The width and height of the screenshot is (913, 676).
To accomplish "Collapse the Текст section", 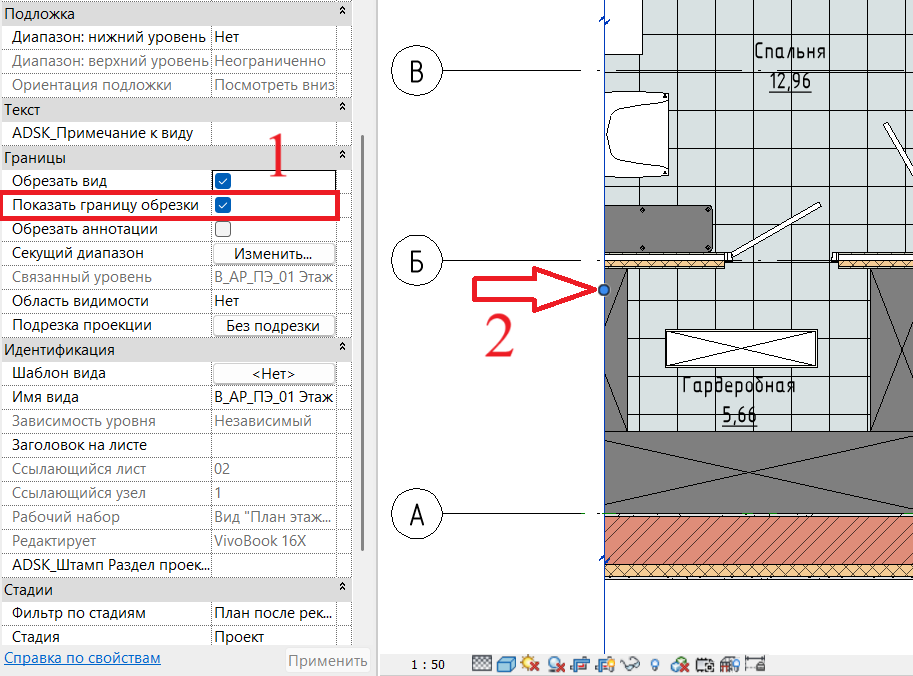I will 342,107.
